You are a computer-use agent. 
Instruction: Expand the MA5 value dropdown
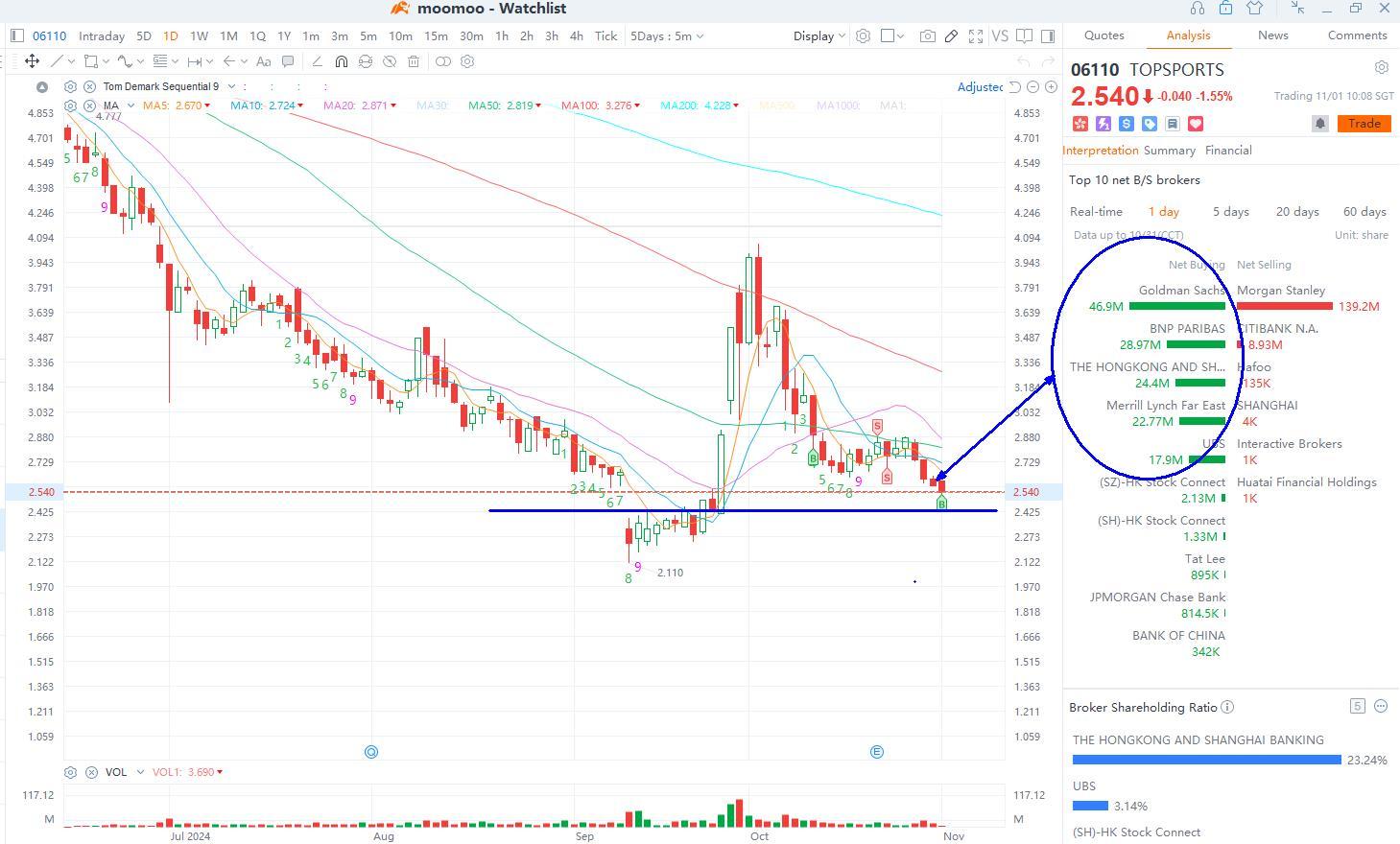click(205, 105)
